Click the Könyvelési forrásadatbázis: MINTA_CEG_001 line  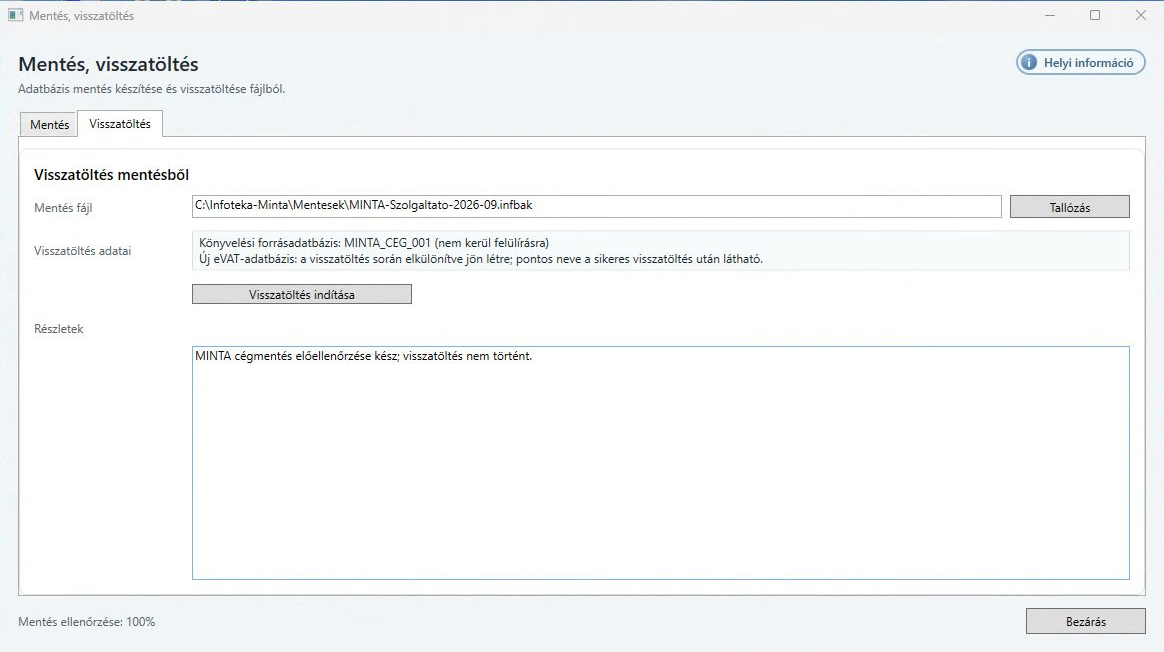[373, 243]
